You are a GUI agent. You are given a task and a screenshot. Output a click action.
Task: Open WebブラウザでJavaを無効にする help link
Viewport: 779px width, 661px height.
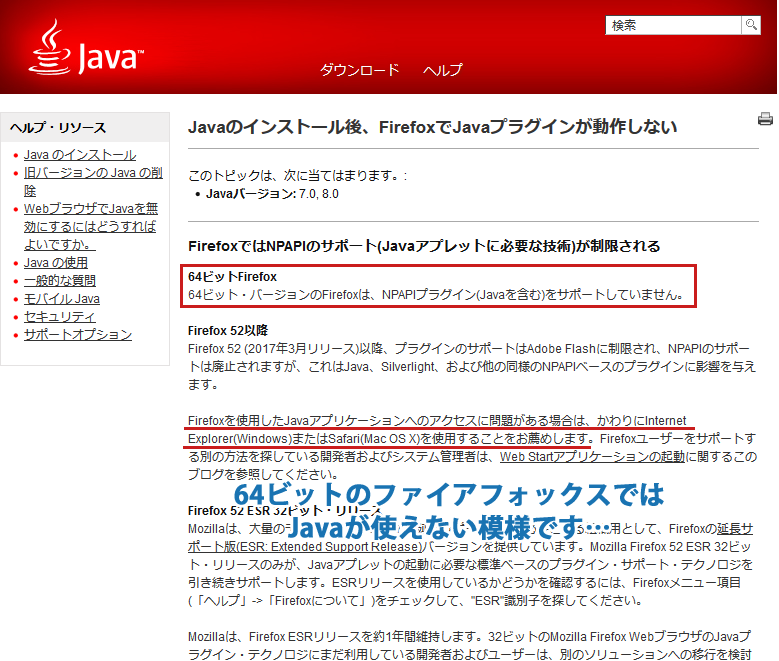pos(90,226)
